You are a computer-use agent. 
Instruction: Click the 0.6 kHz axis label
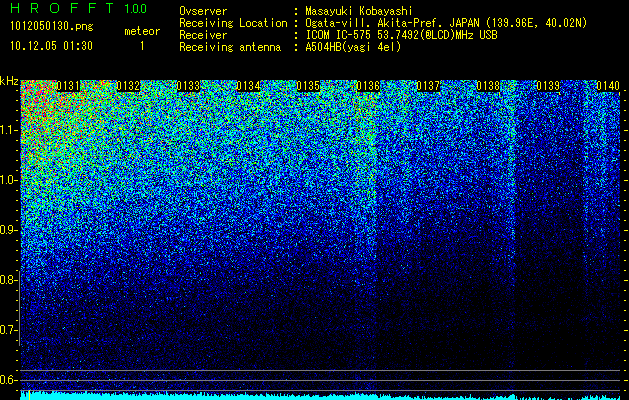click(x=8, y=380)
